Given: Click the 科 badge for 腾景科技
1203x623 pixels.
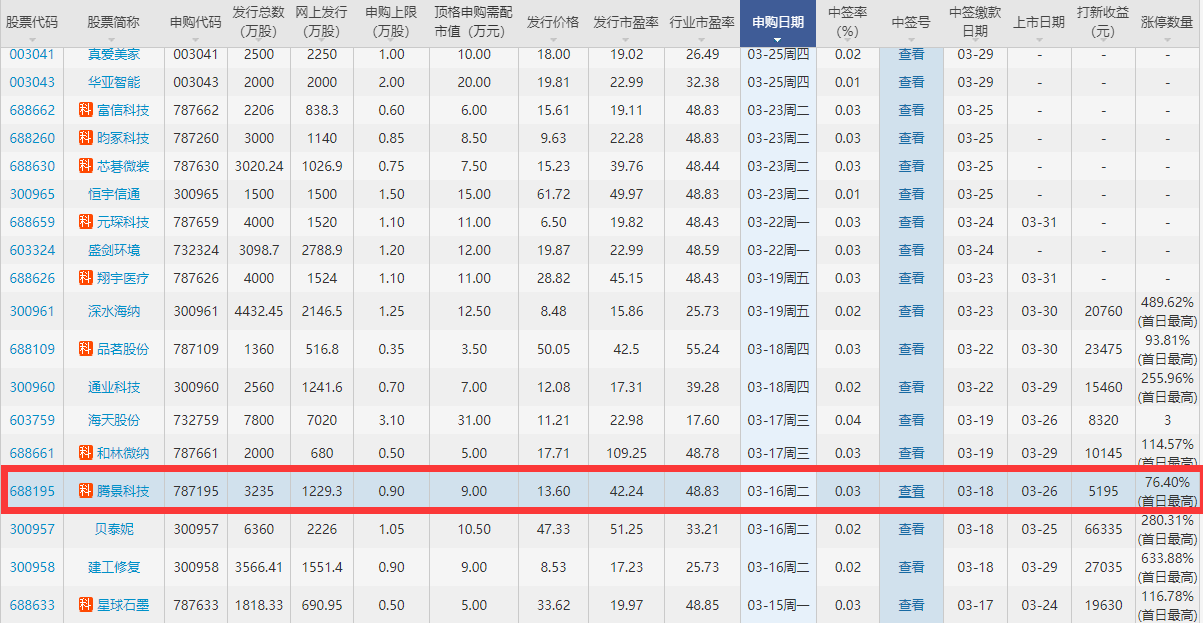Looking at the screenshot, I should (x=87, y=491).
